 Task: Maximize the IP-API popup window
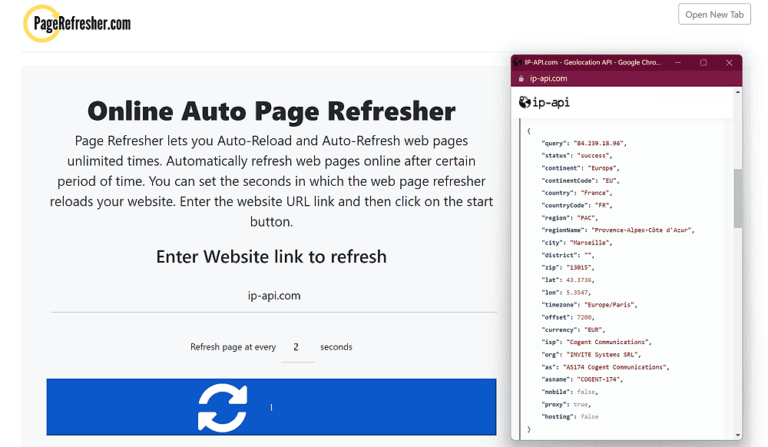(703, 62)
